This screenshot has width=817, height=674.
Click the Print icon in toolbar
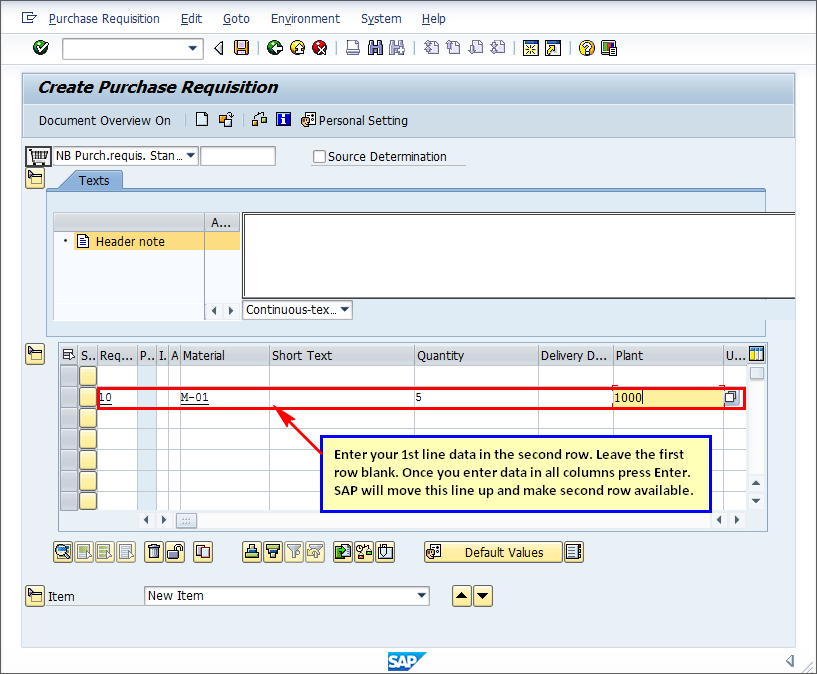(353, 48)
